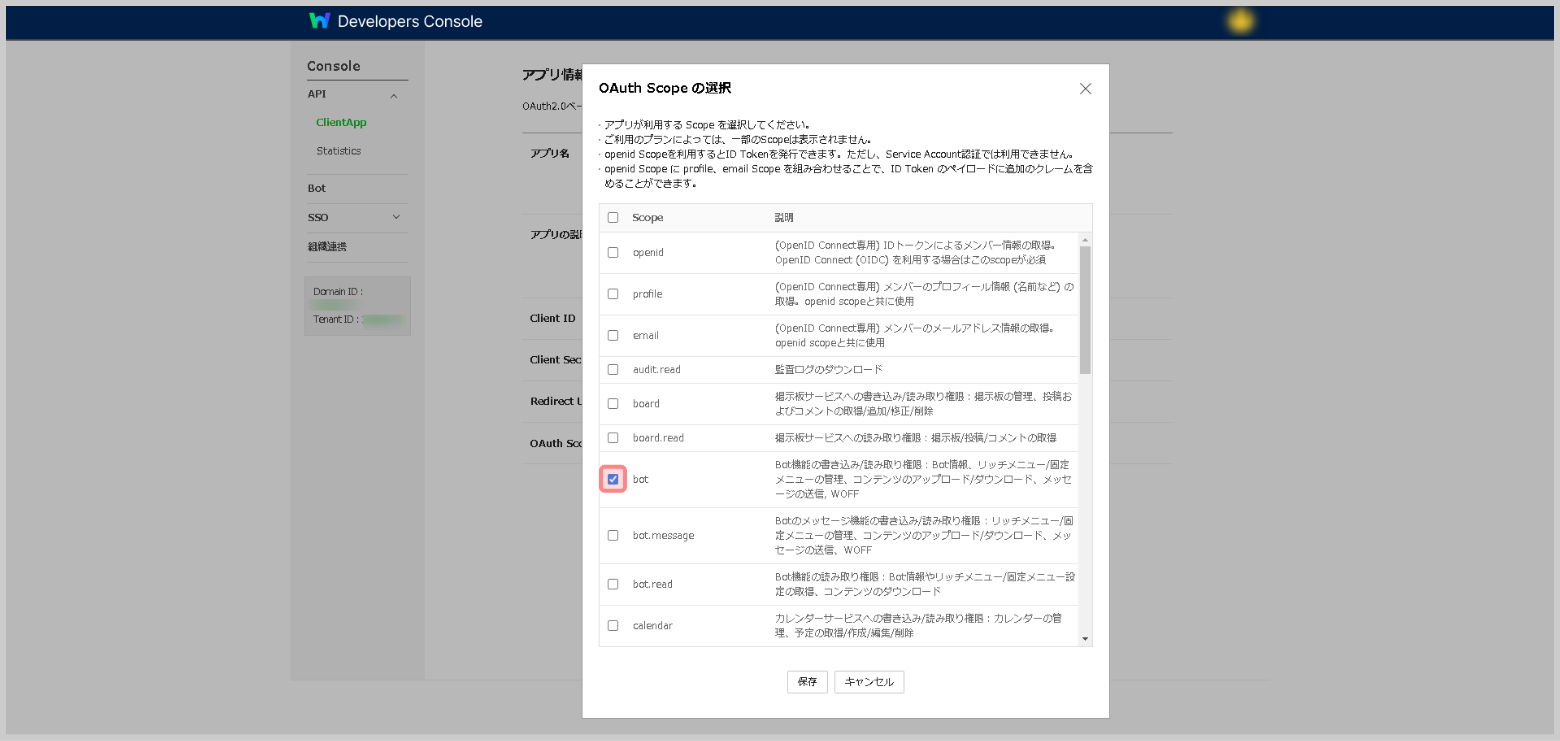Click the 'bot' scope name text
The height and width of the screenshot is (741, 1560).
coord(641,479)
